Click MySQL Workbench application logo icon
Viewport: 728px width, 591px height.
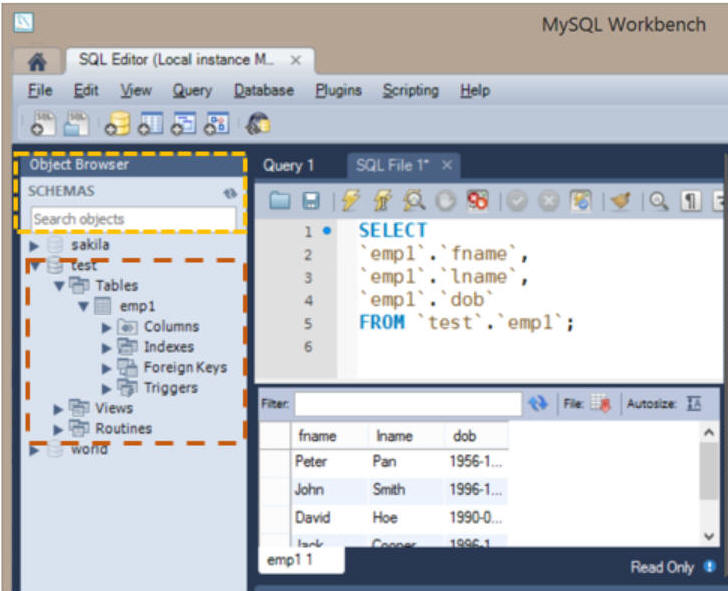click(23, 22)
